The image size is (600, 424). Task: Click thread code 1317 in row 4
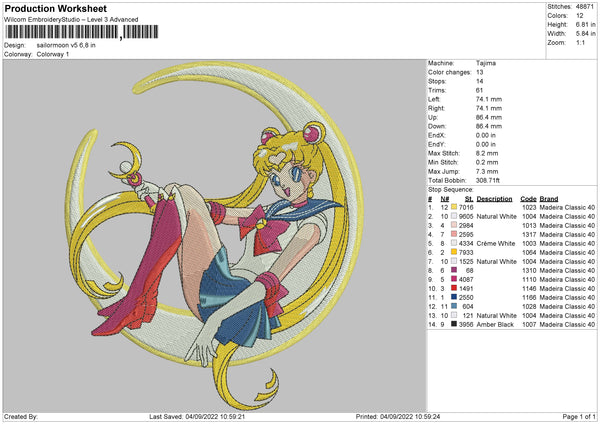tap(529, 234)
